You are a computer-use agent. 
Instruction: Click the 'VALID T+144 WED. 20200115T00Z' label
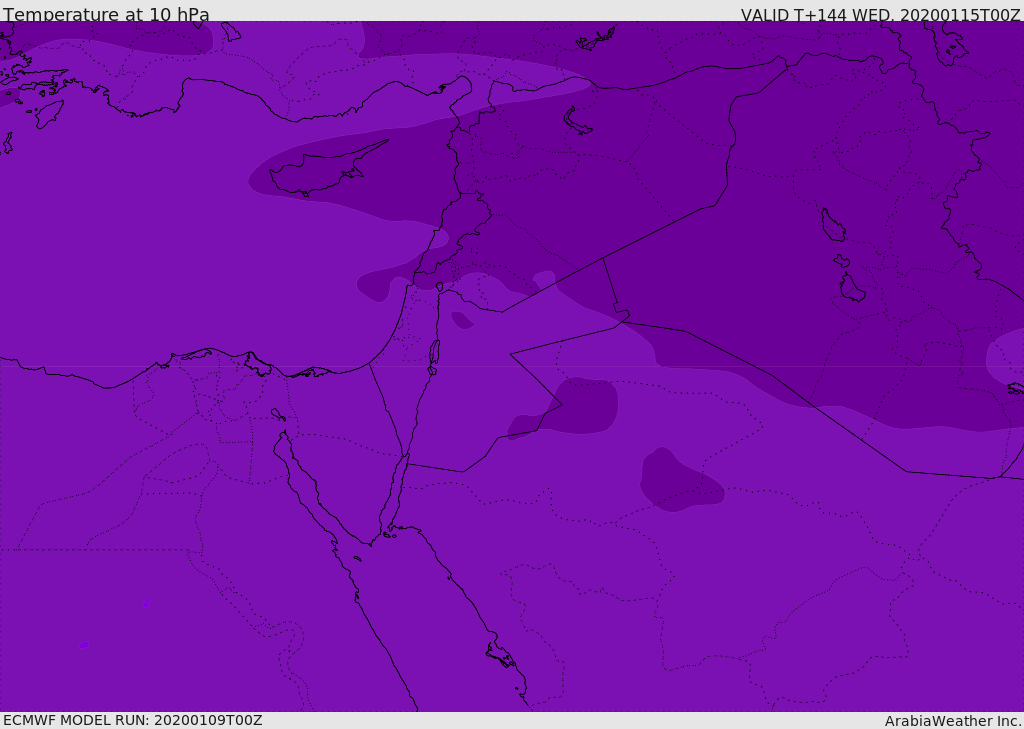880,15
